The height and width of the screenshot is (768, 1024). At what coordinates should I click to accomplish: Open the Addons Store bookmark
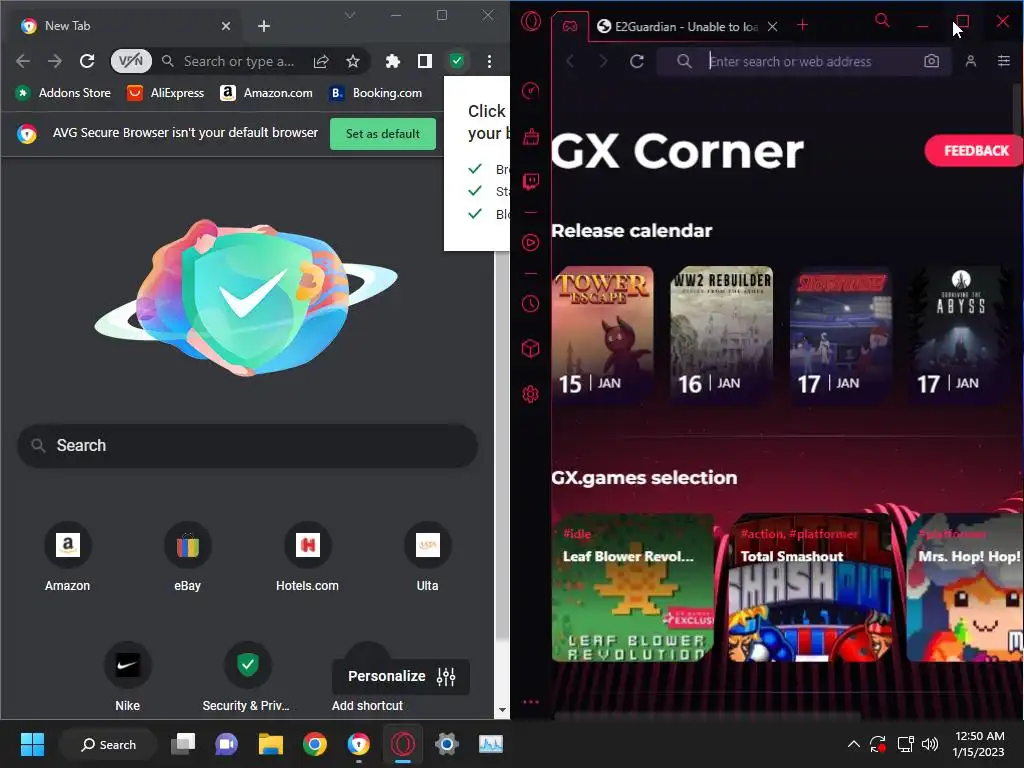63,93
